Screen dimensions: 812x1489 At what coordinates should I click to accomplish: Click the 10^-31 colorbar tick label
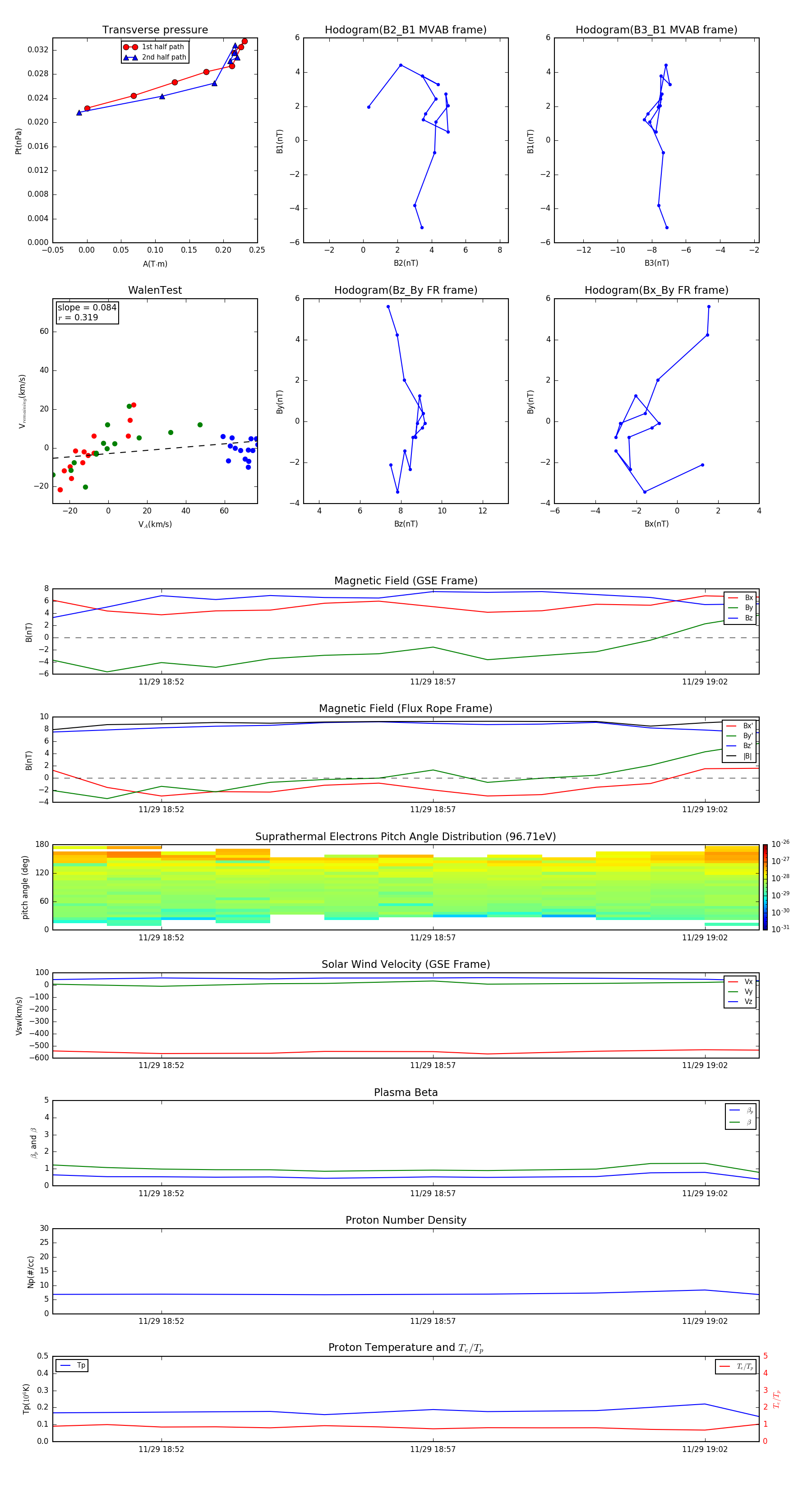point(780,929)
